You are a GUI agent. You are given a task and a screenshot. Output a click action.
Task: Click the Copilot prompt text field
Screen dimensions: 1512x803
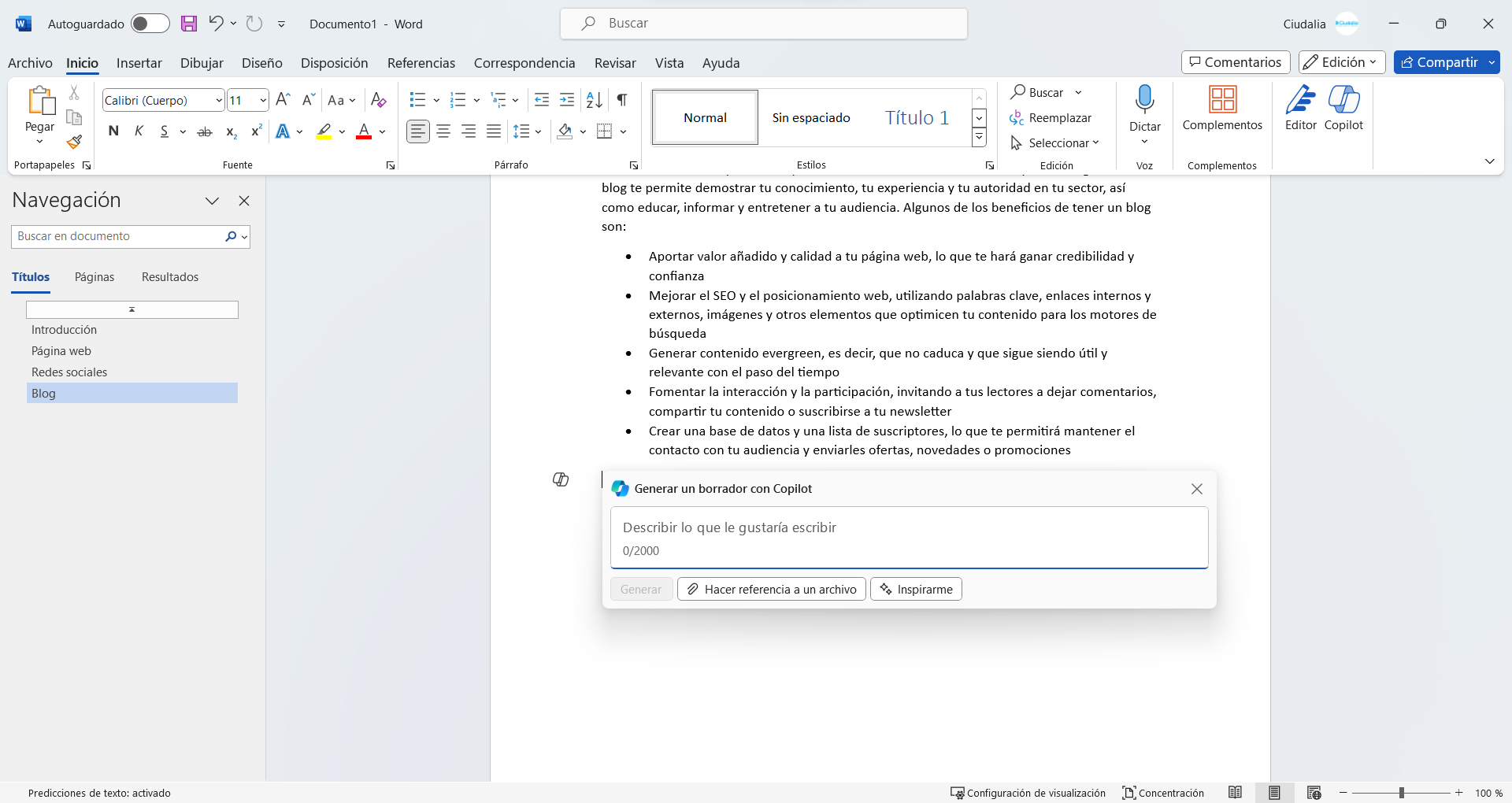tap(909, 527)
